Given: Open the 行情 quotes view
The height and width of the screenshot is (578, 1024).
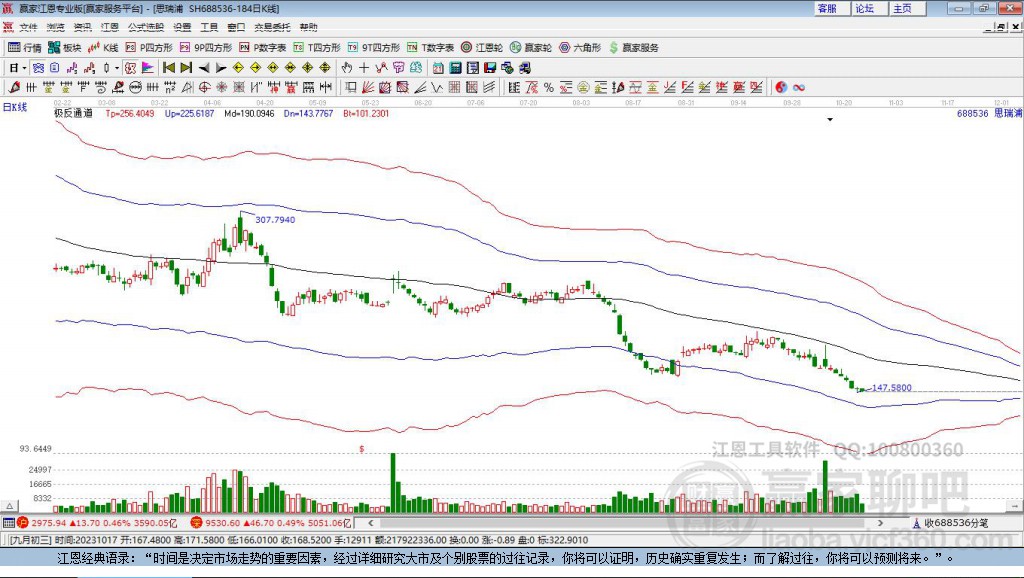Looking at the screenshot, I should [x=25, y=47].
